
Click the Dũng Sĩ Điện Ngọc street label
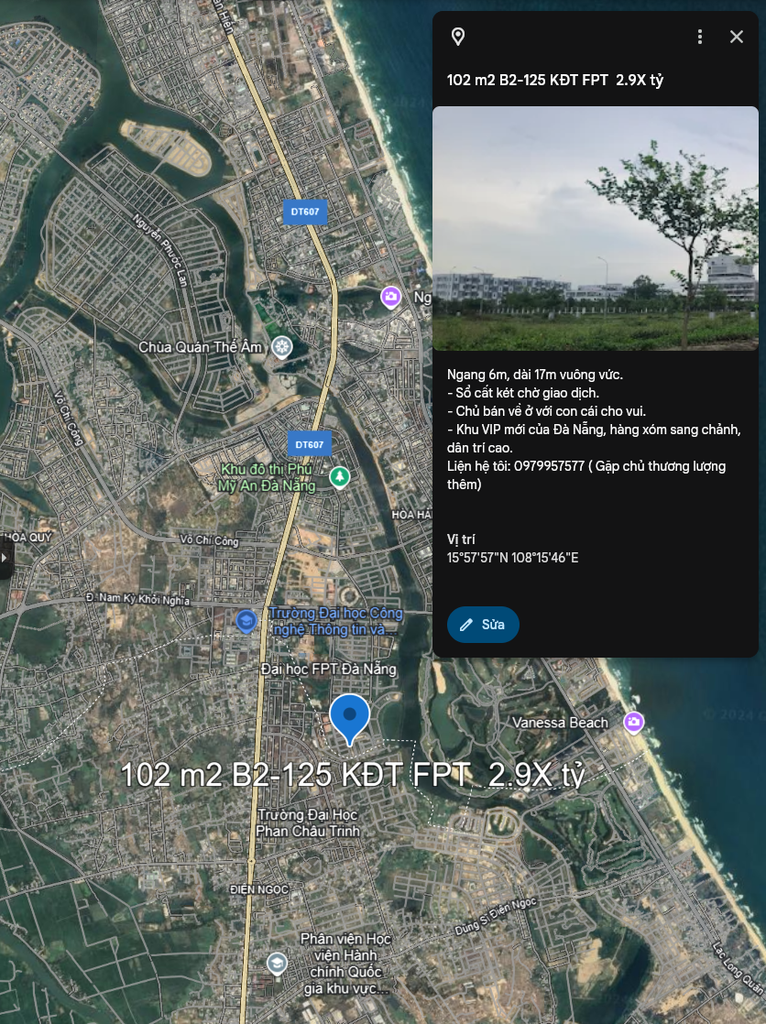coord(495,916)
